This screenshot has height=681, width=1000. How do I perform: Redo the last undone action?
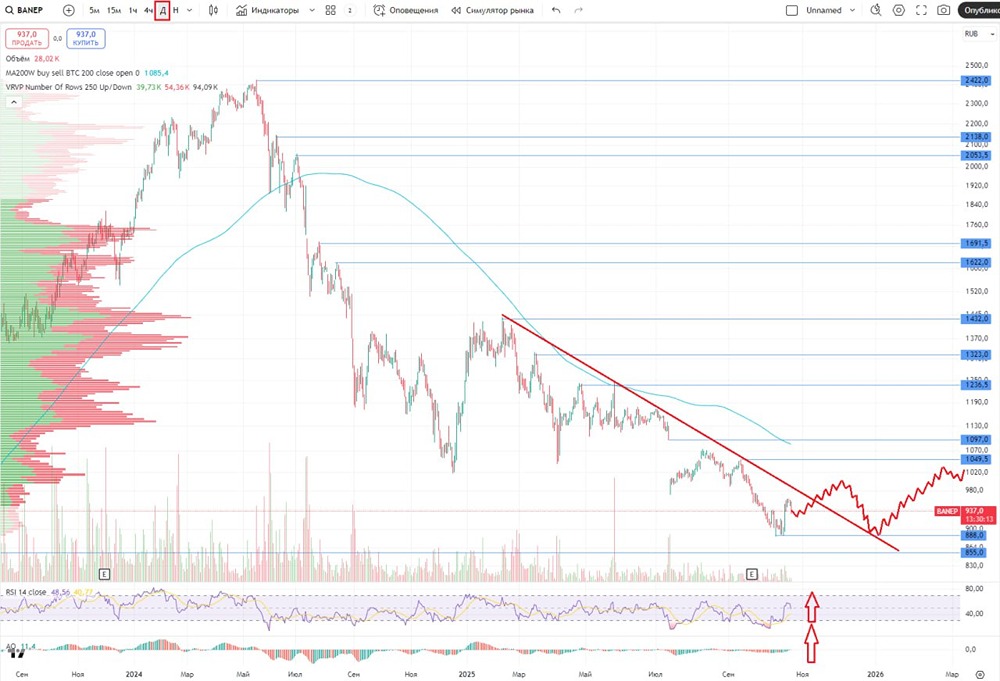(578, 10)
